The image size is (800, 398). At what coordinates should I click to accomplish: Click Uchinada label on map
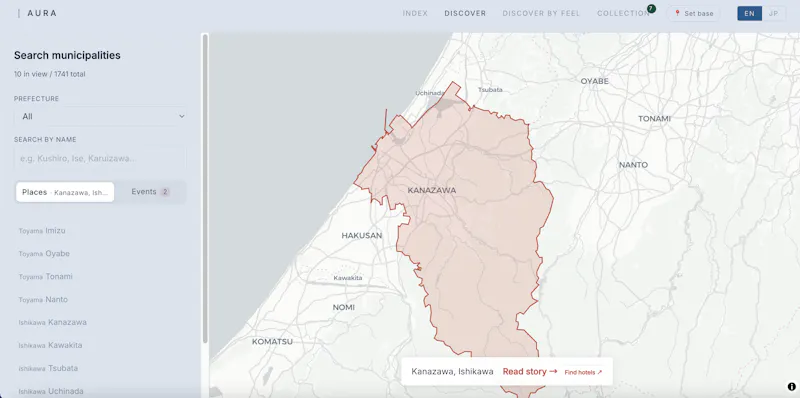click(429, 93)
